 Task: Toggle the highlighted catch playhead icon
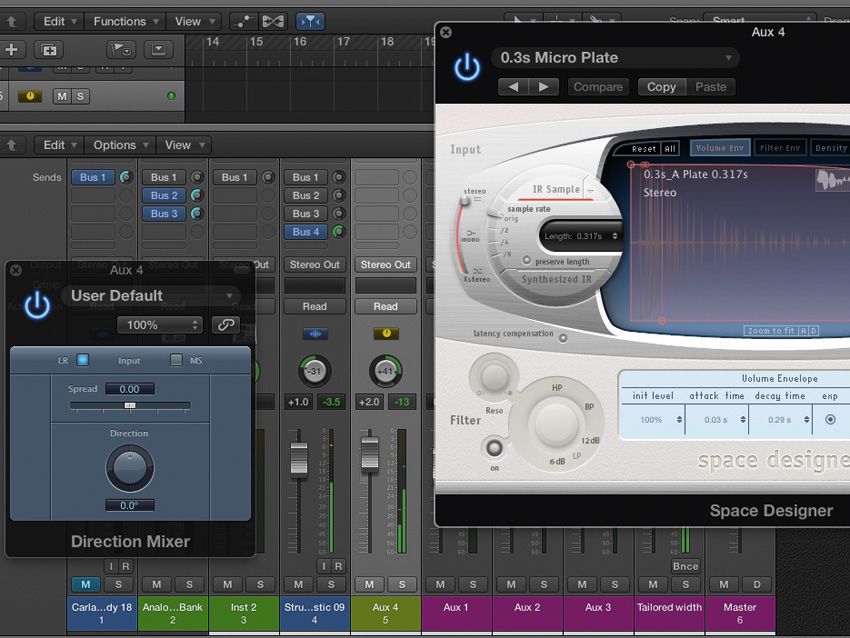(x=311, y=21)
